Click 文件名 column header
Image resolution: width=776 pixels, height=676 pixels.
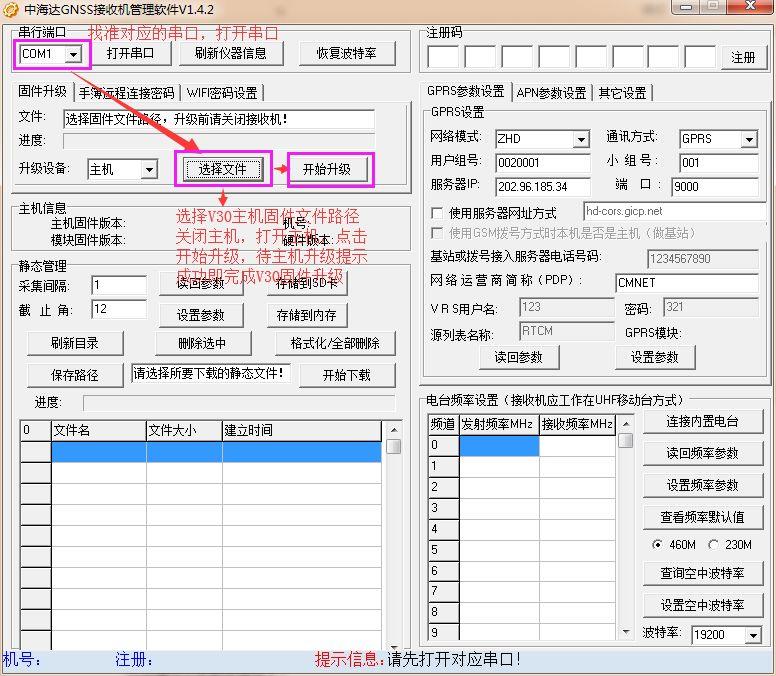[99, 430]
